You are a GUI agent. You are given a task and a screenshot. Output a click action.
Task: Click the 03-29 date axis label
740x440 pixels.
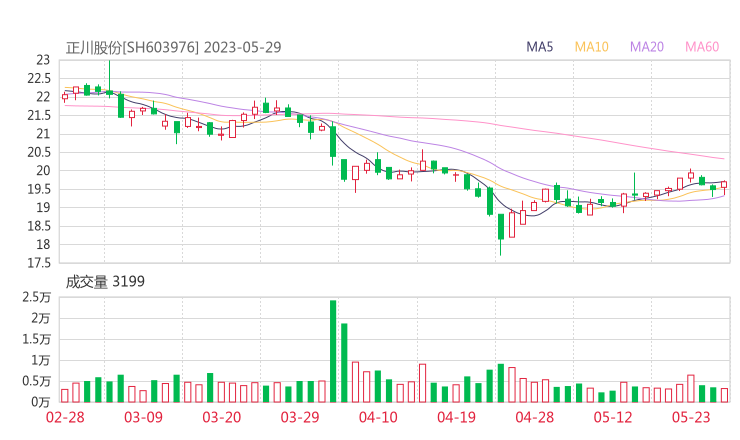(x=300, y=417)
